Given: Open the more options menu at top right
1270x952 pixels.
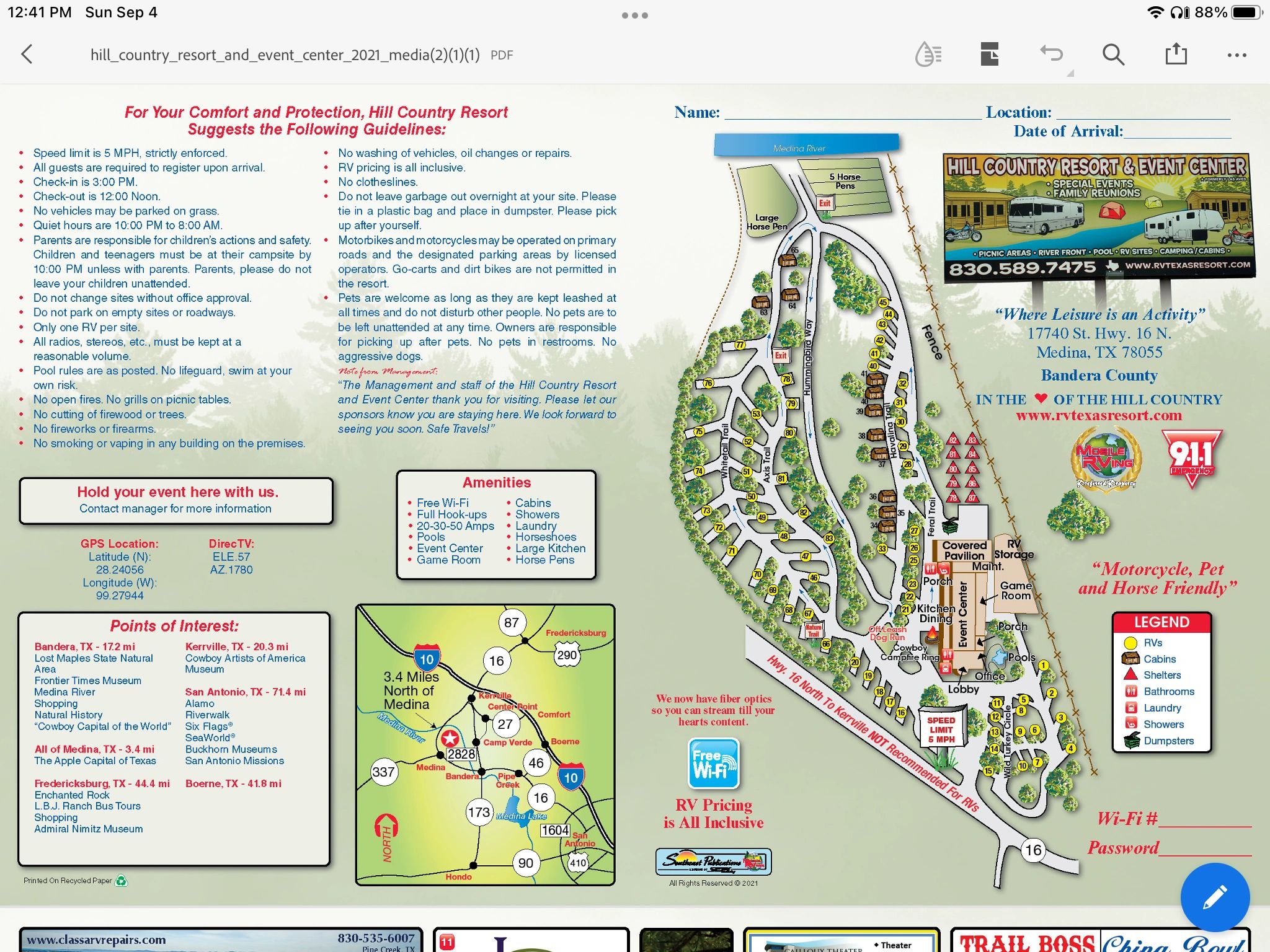Looking at the screenshot, I should coord(1236,55).
